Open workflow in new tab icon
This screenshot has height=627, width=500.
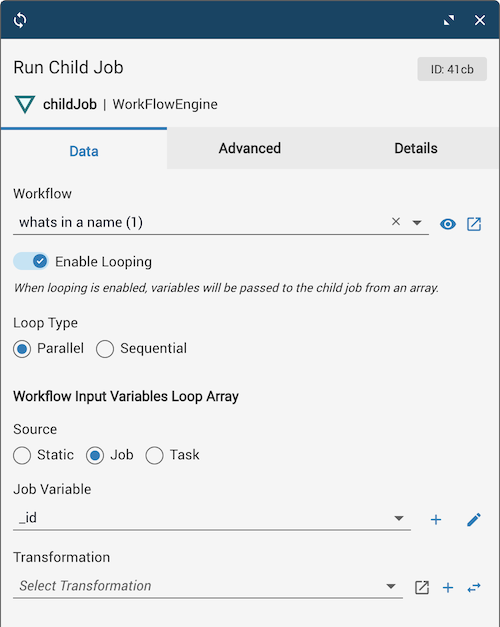point(474,224)
